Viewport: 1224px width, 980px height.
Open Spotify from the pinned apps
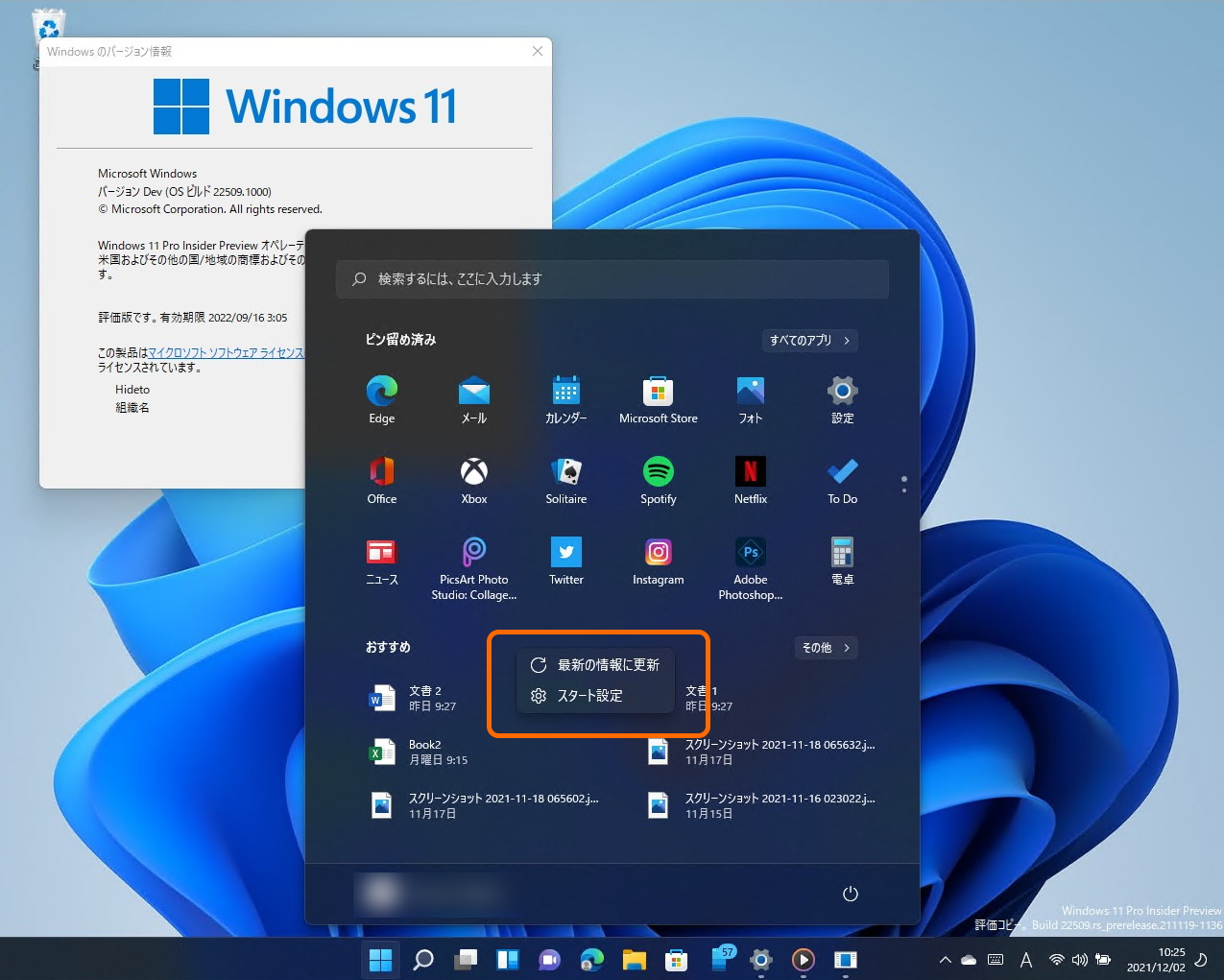click(658, 472)
